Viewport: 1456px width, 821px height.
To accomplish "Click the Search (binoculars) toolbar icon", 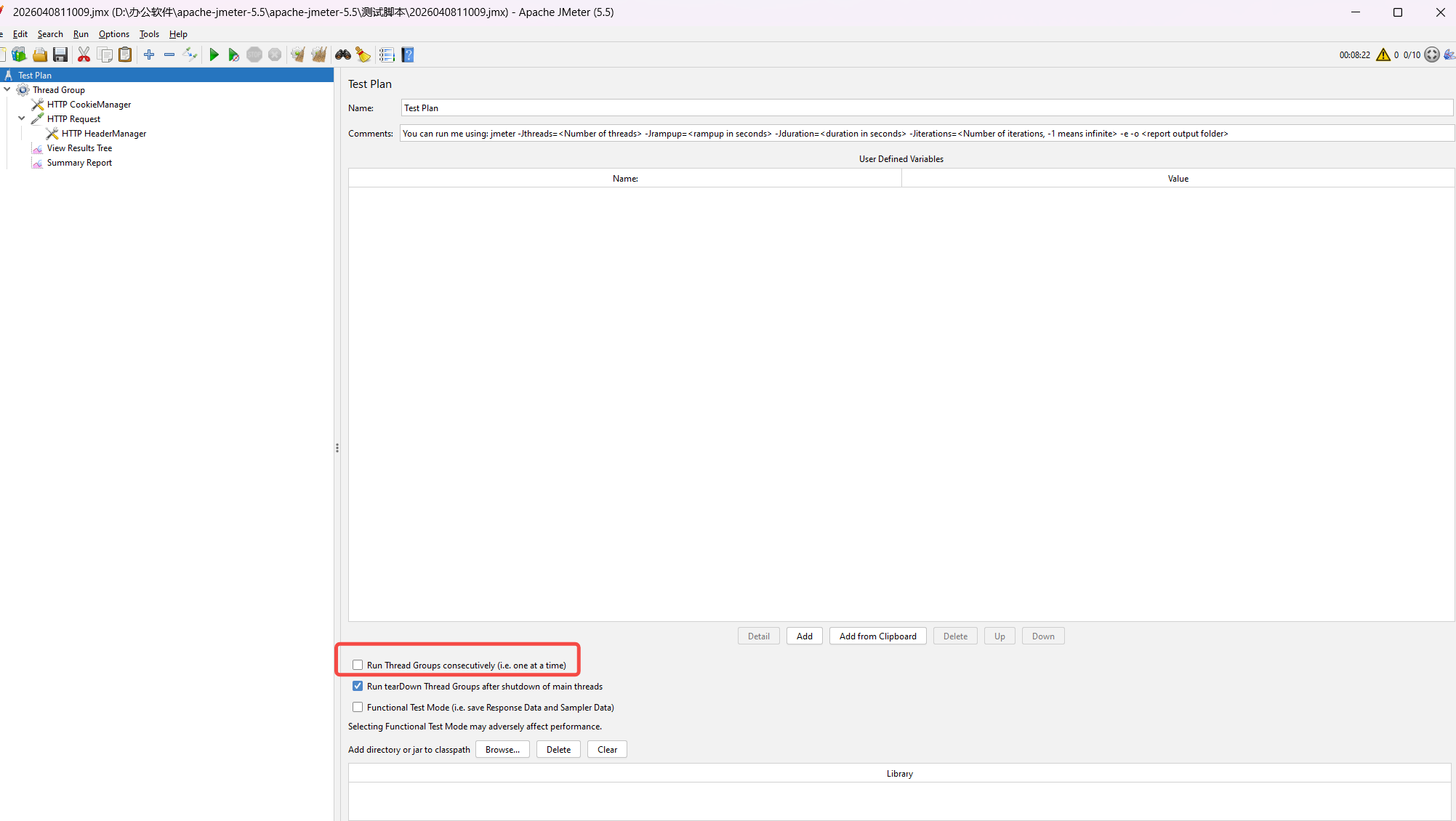I will point(342,54).
